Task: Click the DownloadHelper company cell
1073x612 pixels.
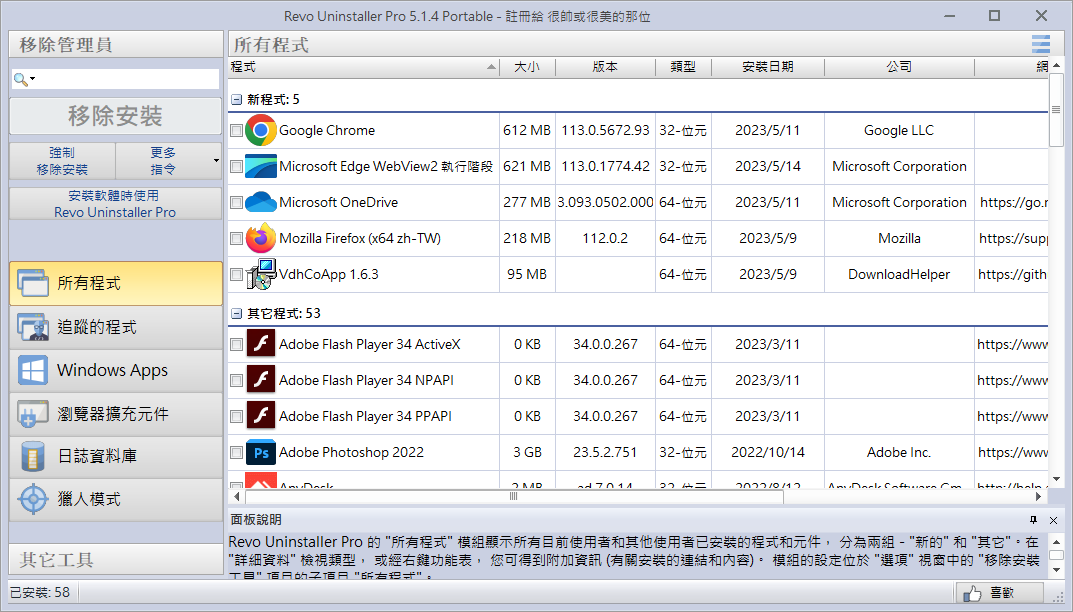Action: click(x=899, y=275)
